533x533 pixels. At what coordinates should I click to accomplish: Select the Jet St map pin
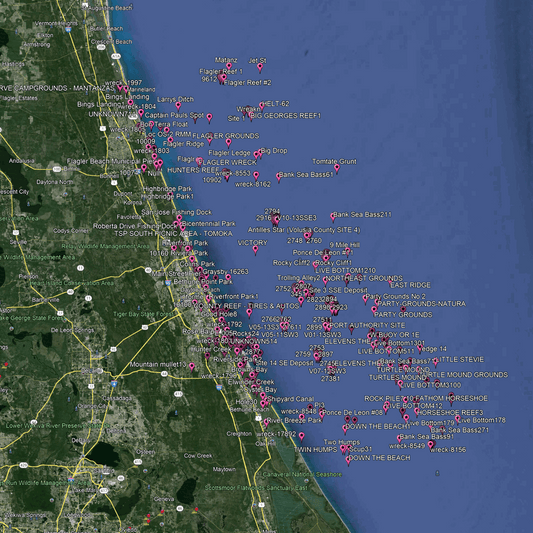click(260, 68)
